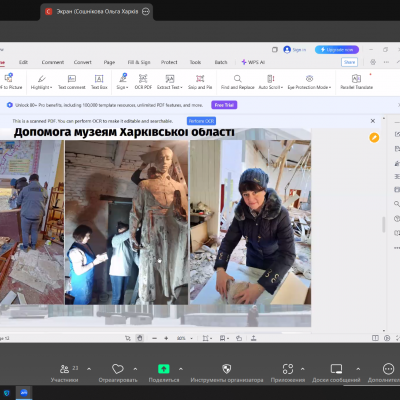The height and width of the screenshot is (400, 400).
Task: Click the Free Trial button
Action: coord(224,105)
